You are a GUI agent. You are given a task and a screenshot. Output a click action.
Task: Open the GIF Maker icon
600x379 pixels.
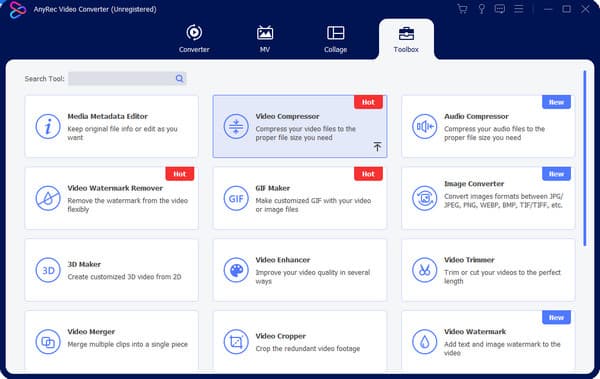tap(236, 198)
